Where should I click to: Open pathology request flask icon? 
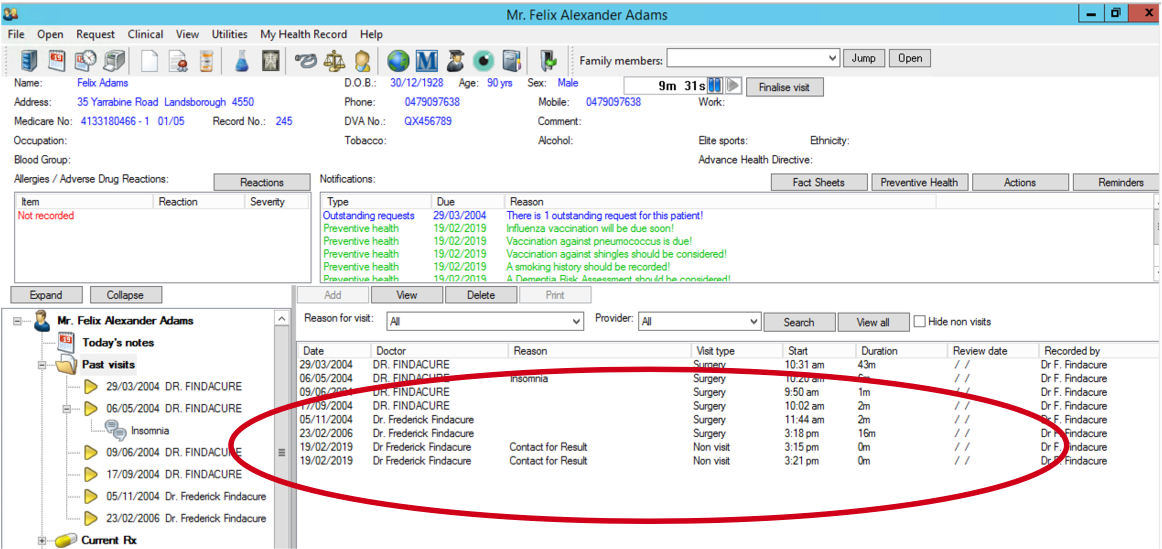point(242,59)
